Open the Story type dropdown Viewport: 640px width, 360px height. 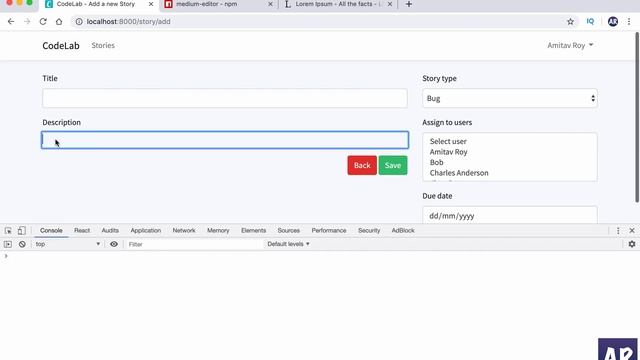pos(510,98)
